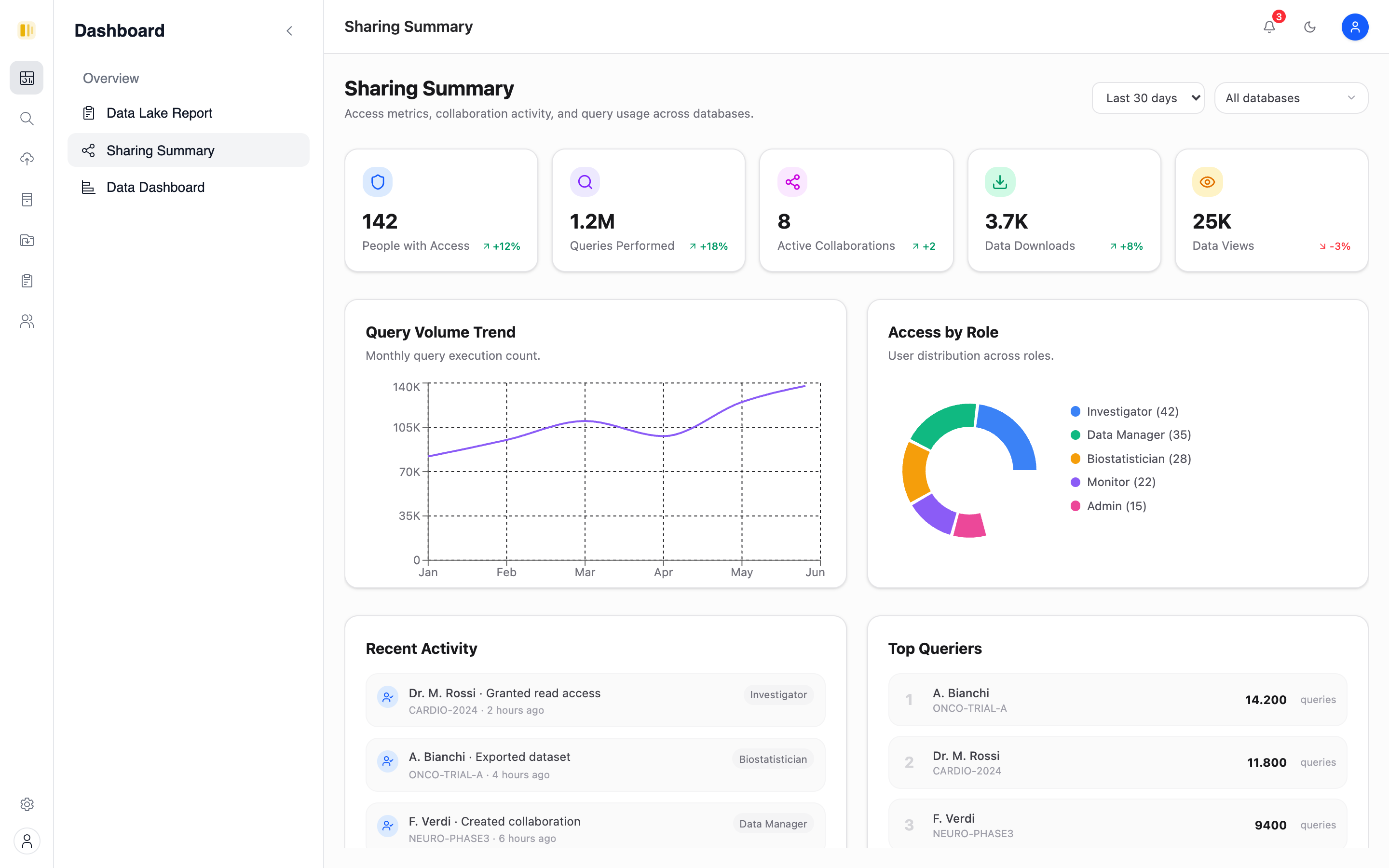Click the -3% trend on Data Views
Viewport: 1389px width, 868px height.
(x=1335, y=246)
